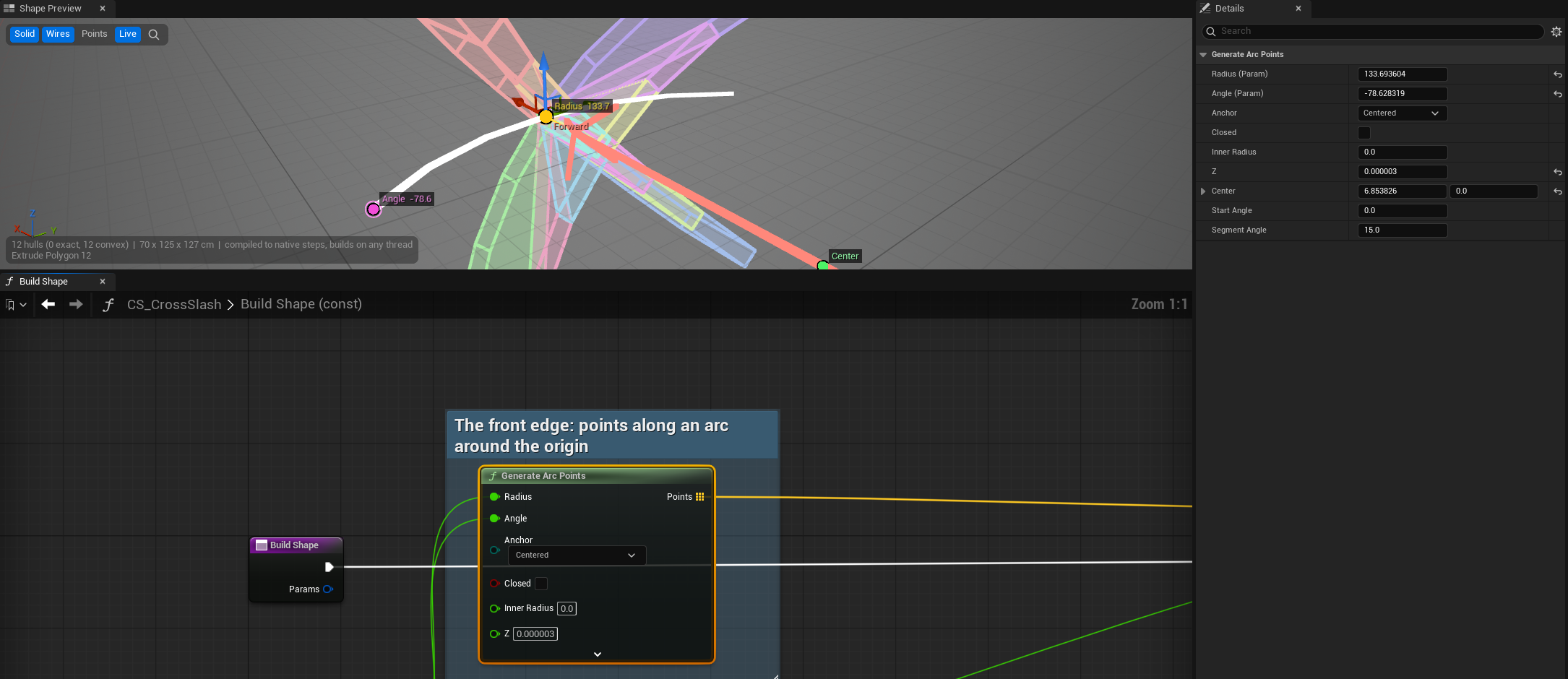Switch to the Shape Preview tab
Image resolution: width=1568 pixels, height=679 pixels.
49,9
